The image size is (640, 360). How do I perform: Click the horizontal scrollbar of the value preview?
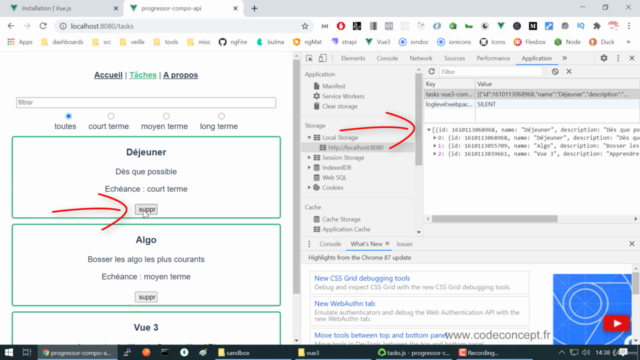tap(494, 219)
